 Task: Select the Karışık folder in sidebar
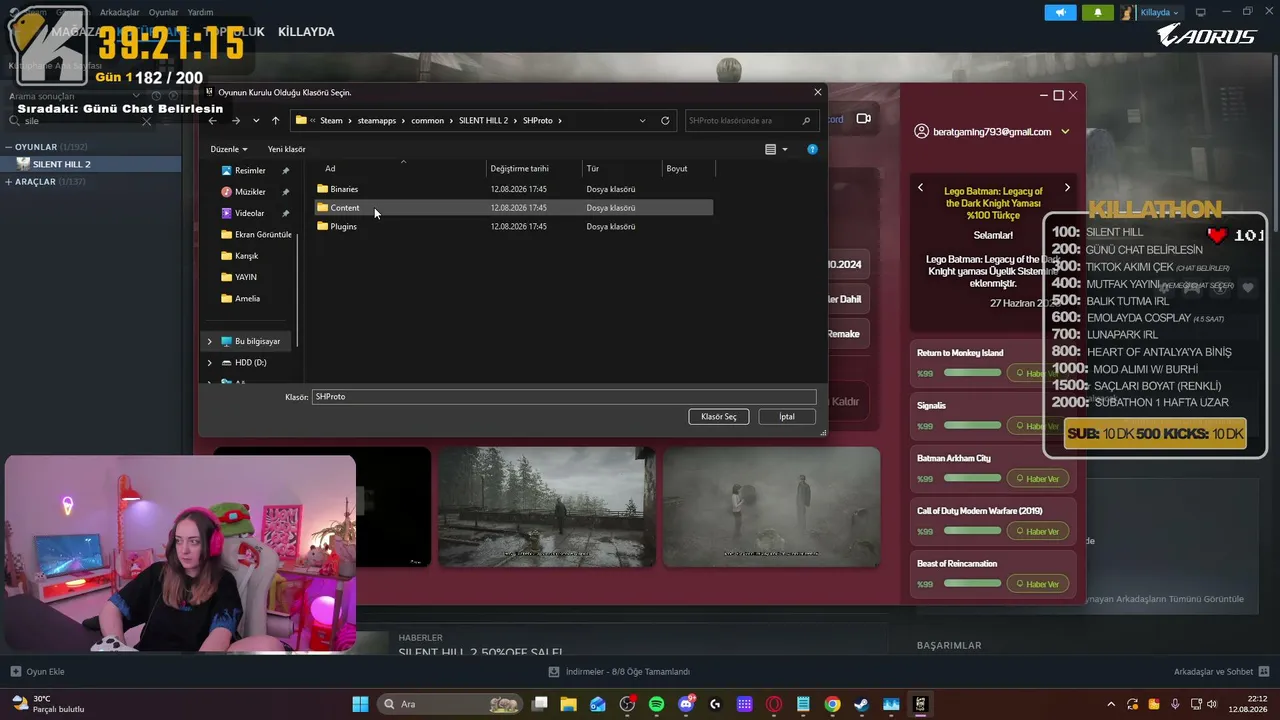click(x=246, y=256)
